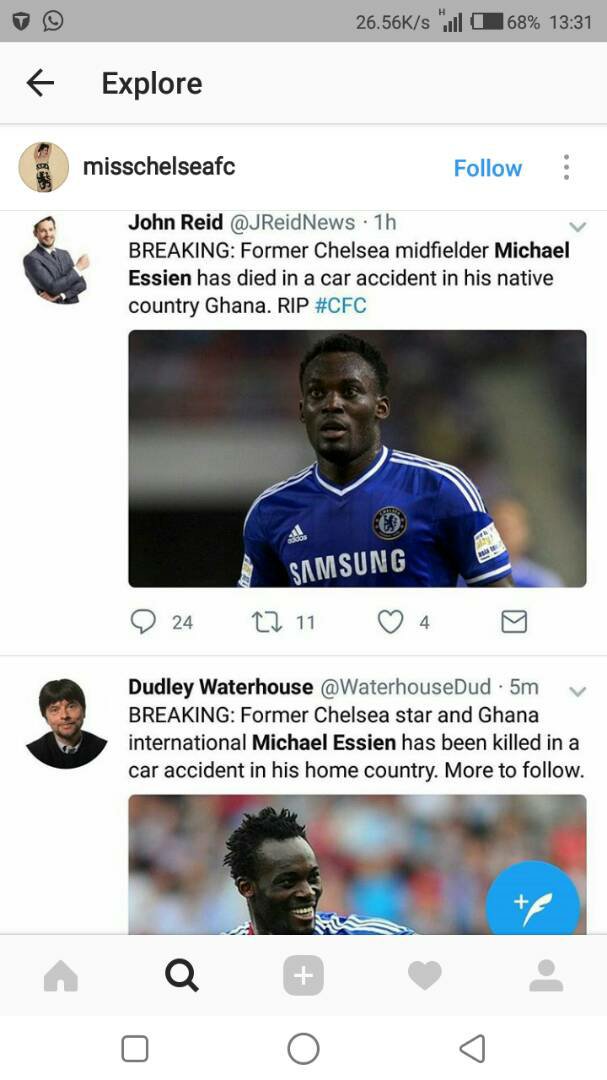Open the search explore tab

pos(182,975)
